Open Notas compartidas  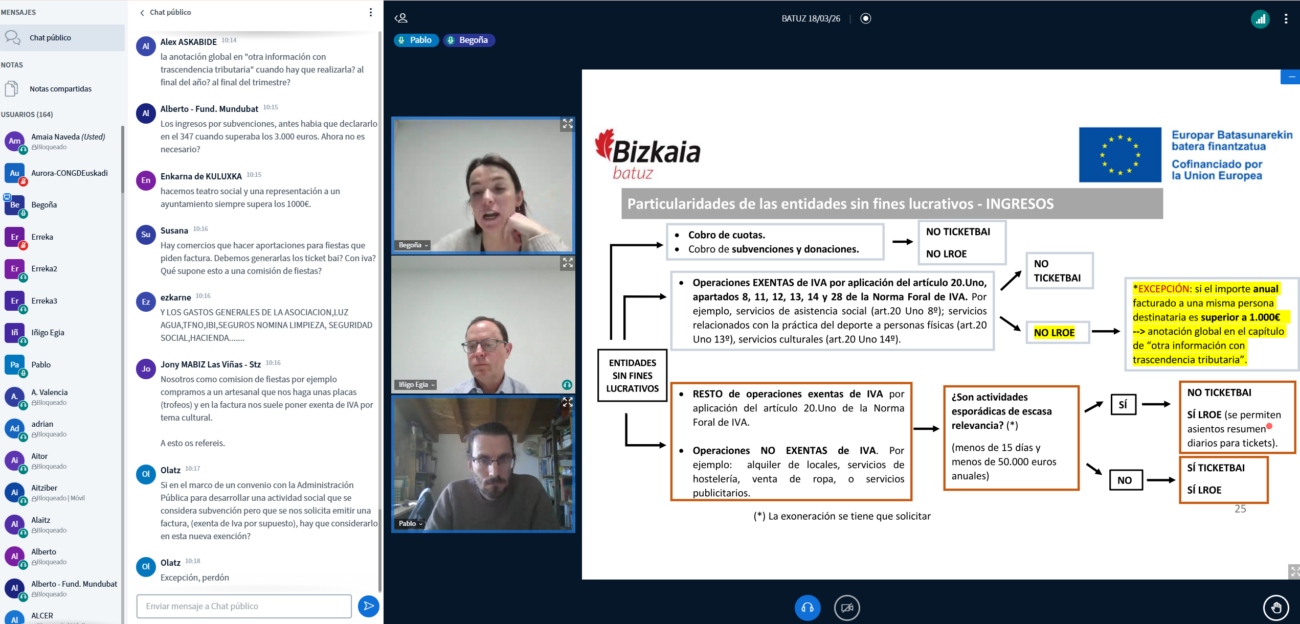60,89
